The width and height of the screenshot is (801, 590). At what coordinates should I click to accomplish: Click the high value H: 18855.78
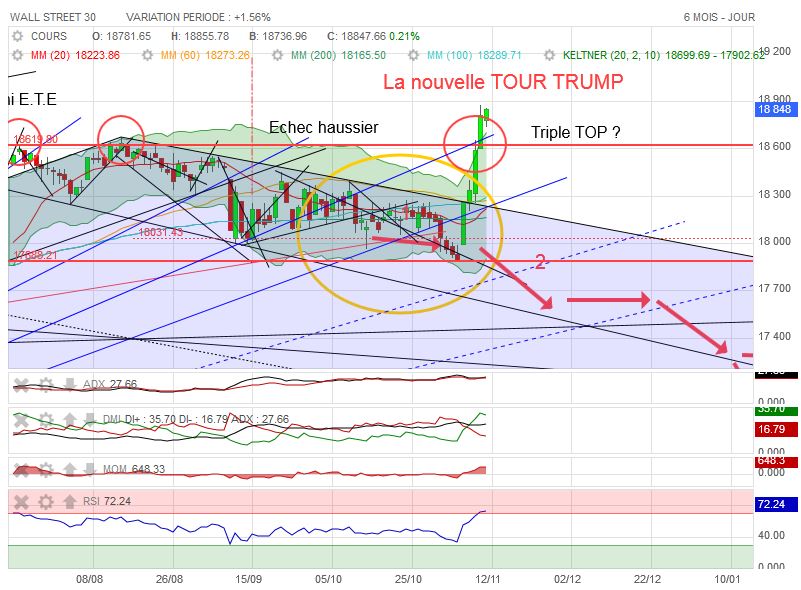[200, 36]
